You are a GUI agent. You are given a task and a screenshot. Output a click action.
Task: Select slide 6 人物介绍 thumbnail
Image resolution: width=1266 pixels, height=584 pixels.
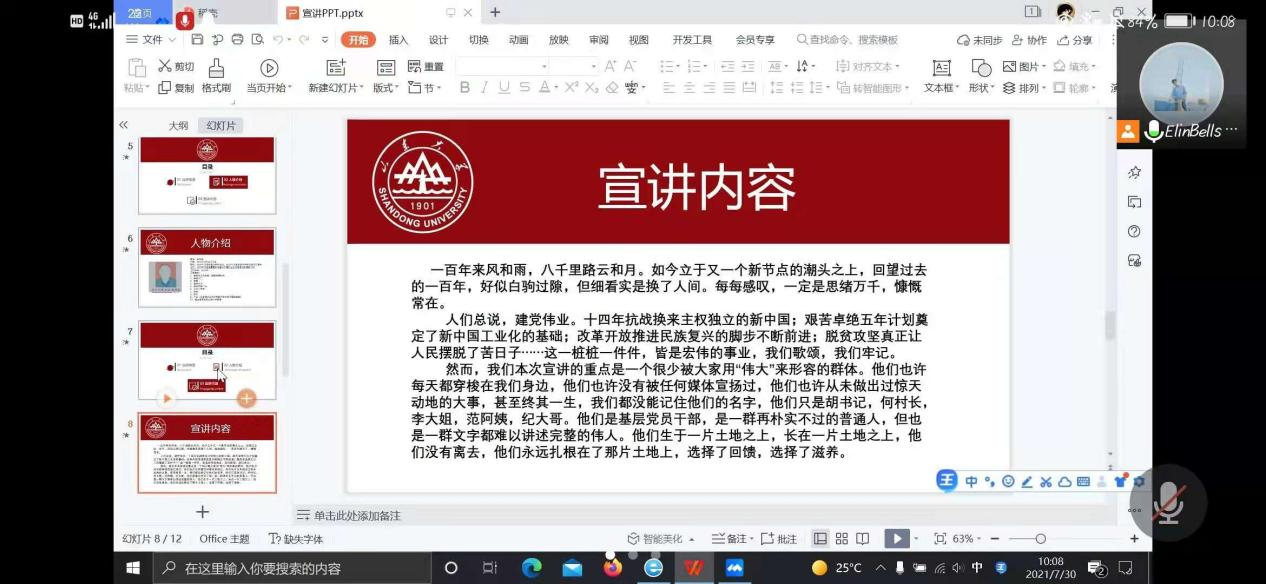coord(207,267)
